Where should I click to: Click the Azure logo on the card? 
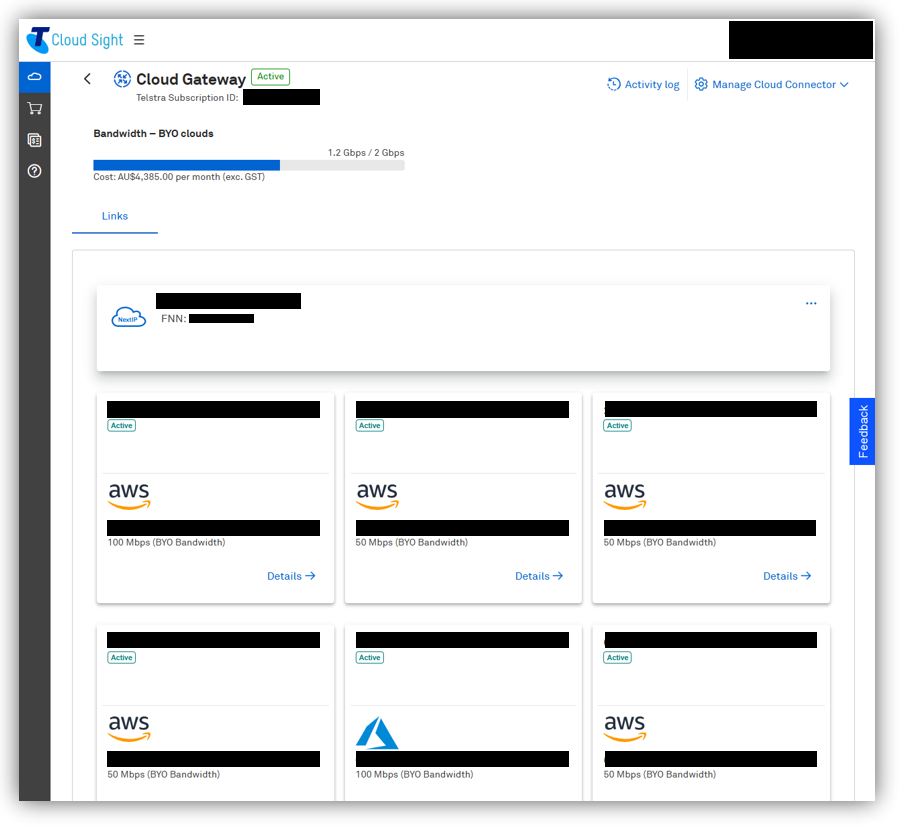[x=377, y=733]
